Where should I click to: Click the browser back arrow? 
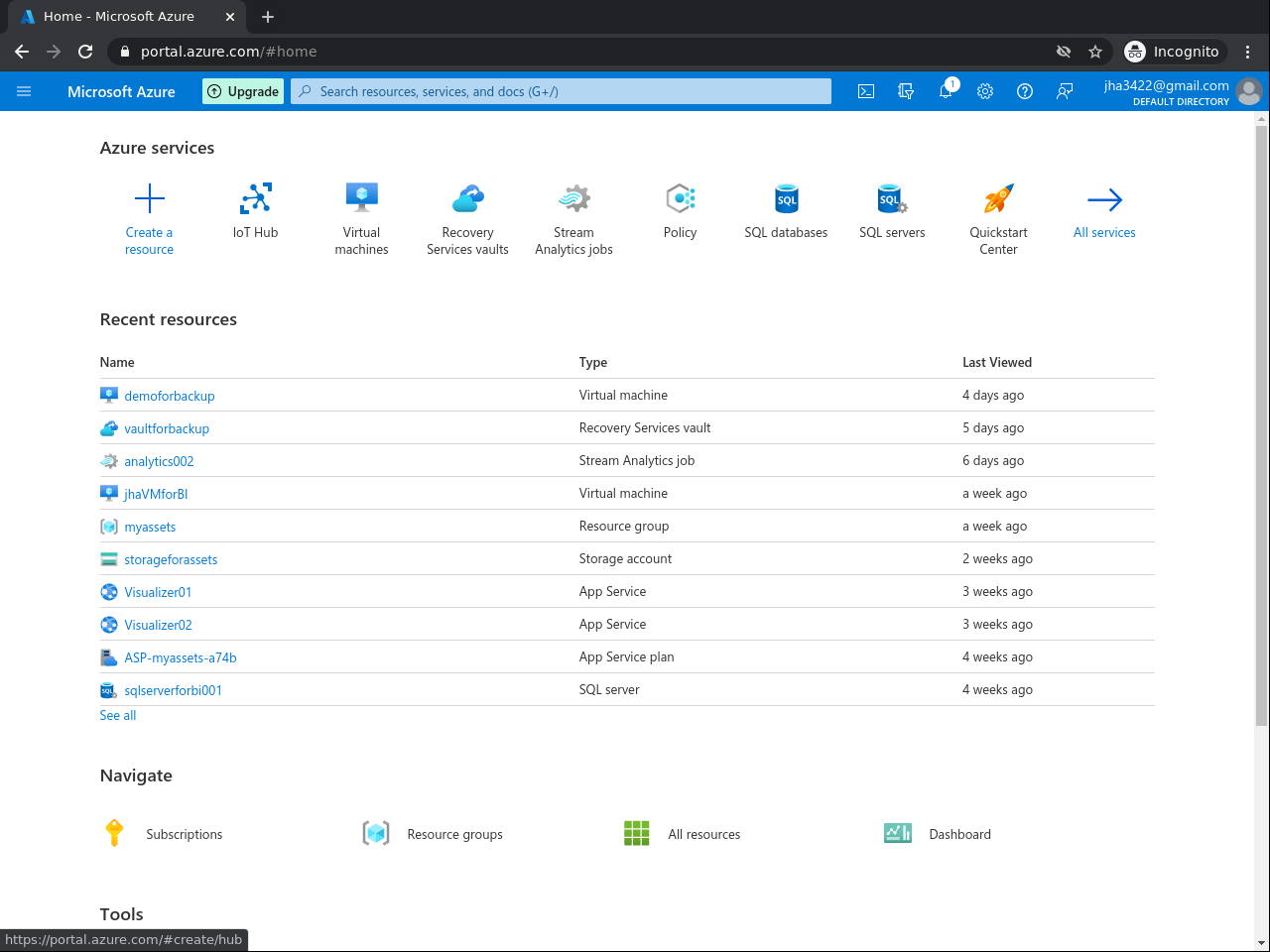(22, 52)
